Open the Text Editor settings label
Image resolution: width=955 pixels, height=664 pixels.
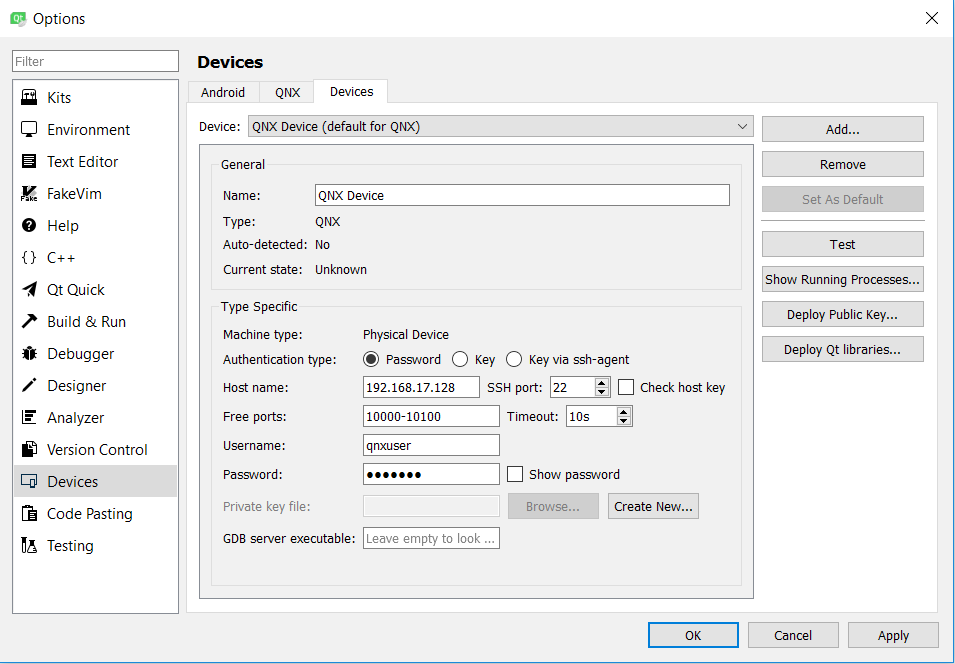coord(82,161)
